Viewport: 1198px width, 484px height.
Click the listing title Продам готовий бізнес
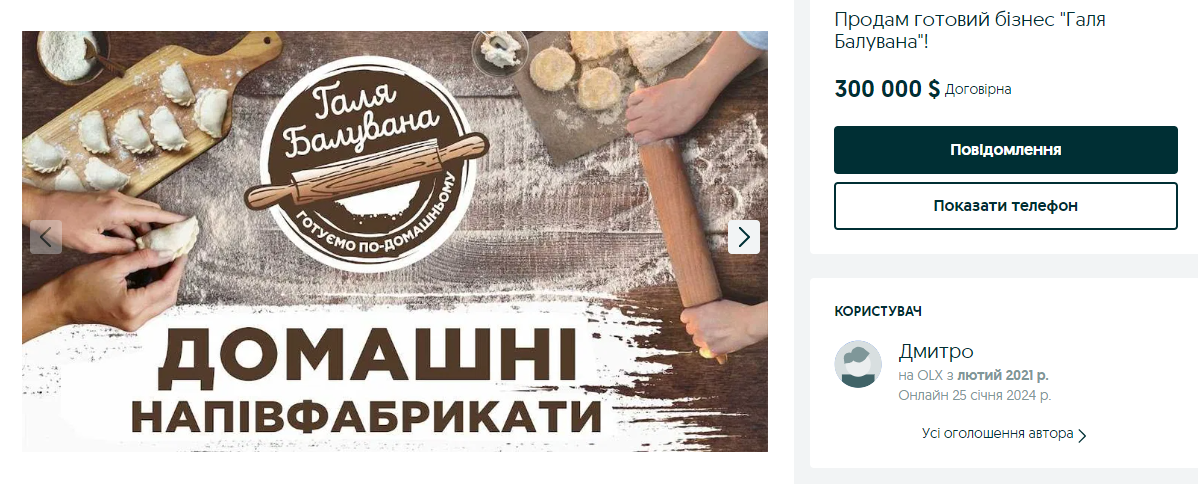click(x=970, y=30)
